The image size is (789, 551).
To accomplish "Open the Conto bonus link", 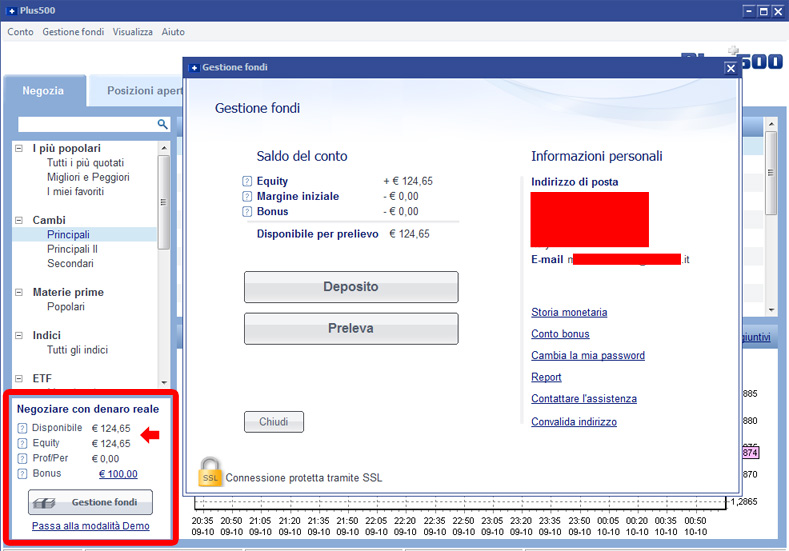I will (x=560, y=334).
